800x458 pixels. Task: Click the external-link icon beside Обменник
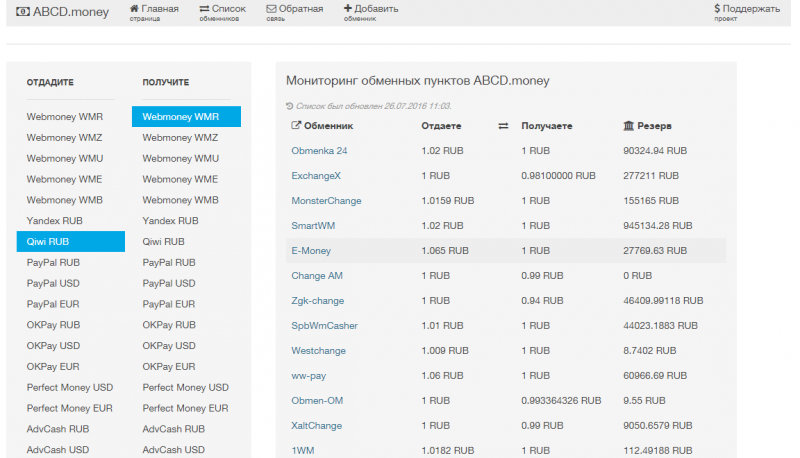click(x=296, y=125)
